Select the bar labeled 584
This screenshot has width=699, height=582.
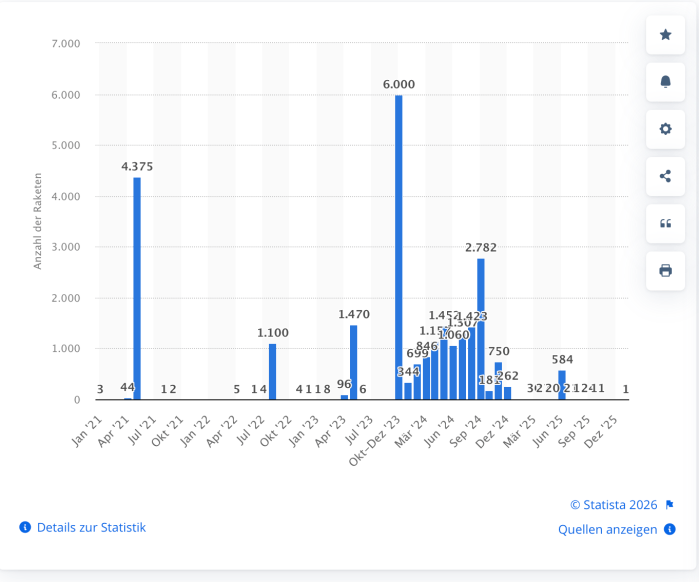click(562, 385)
